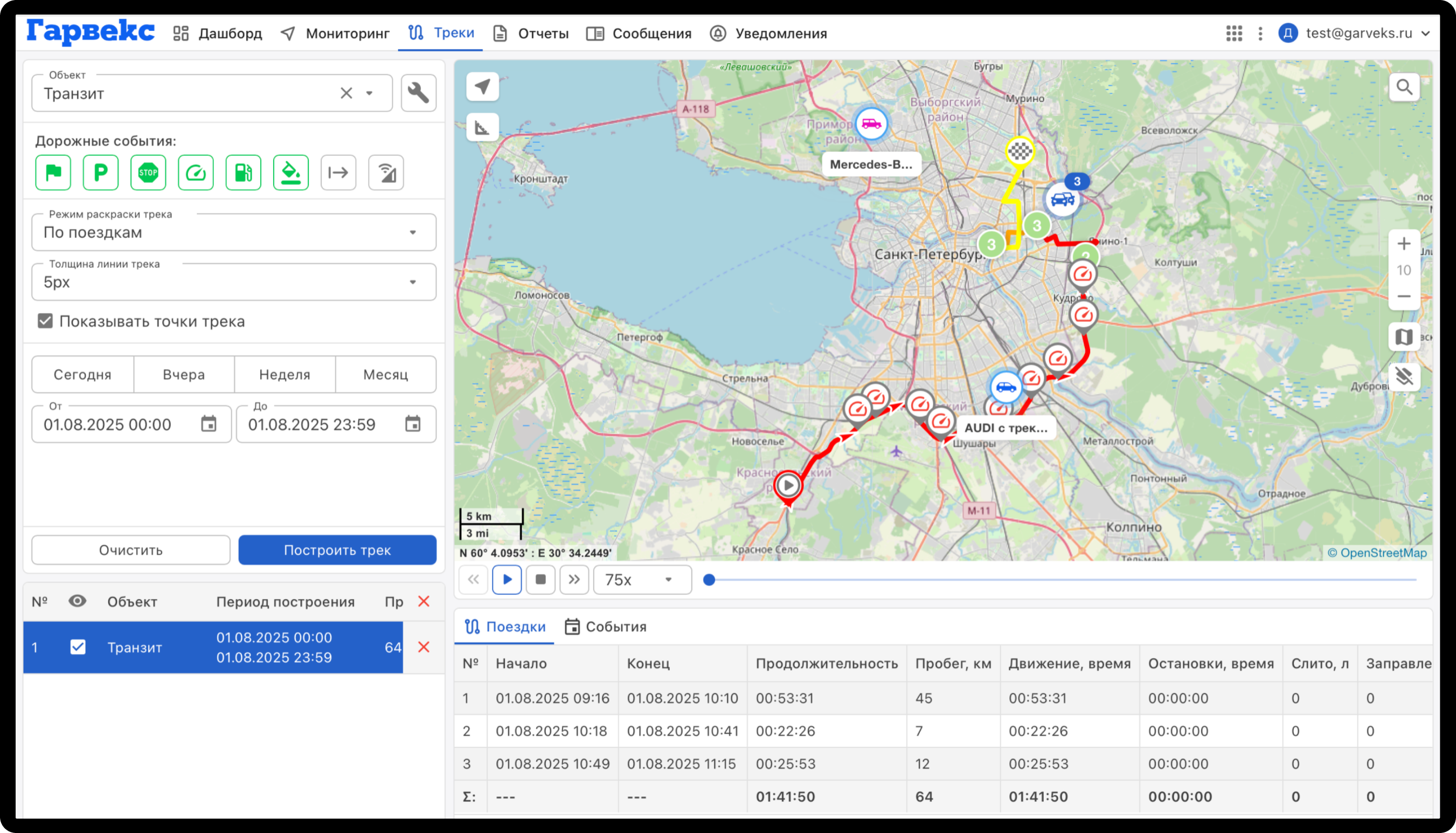Expand 'Режим раскраски трека' dropdown

point(233,232)
